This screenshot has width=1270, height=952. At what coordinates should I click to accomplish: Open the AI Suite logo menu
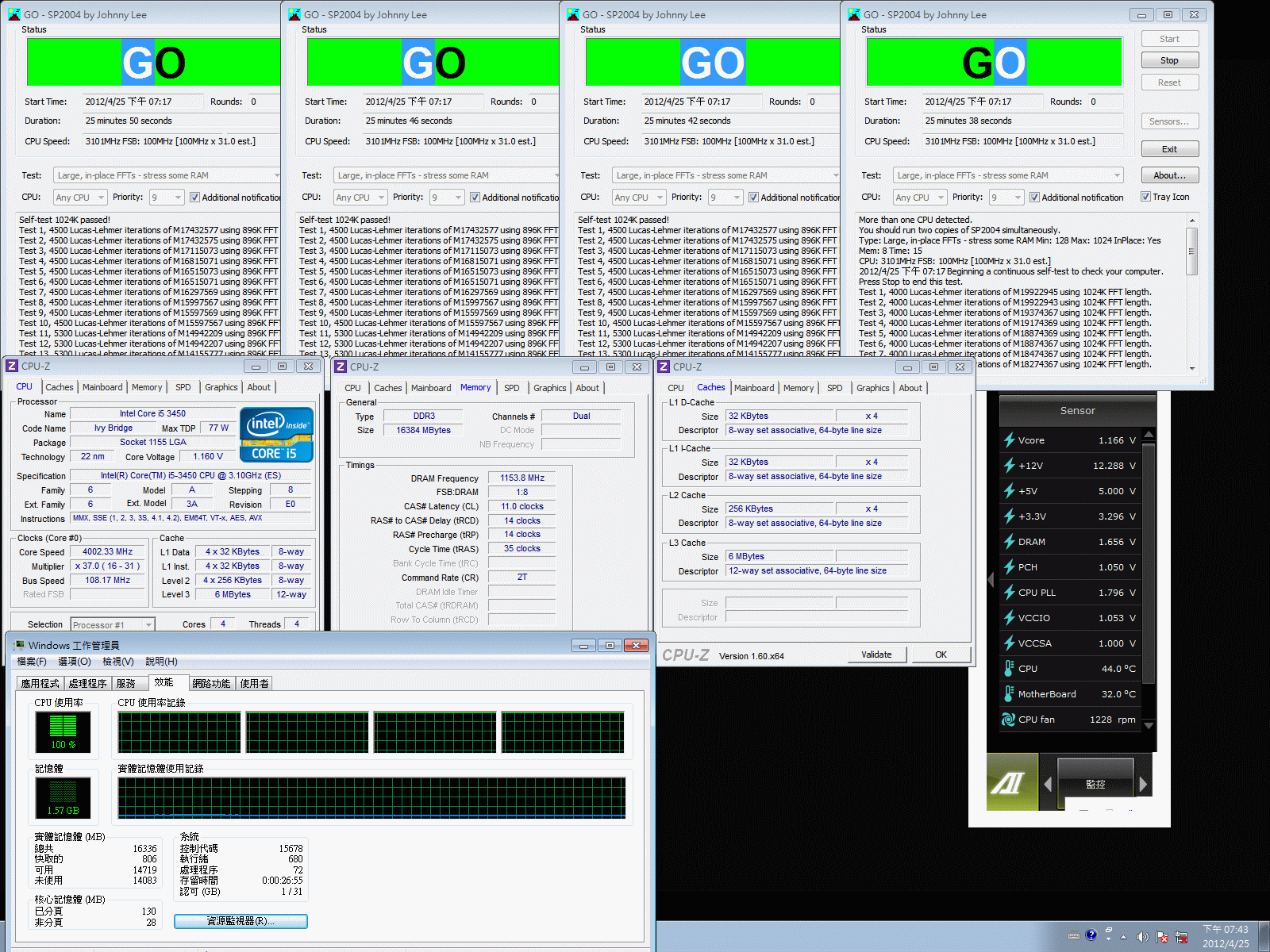coord(1012,782)
